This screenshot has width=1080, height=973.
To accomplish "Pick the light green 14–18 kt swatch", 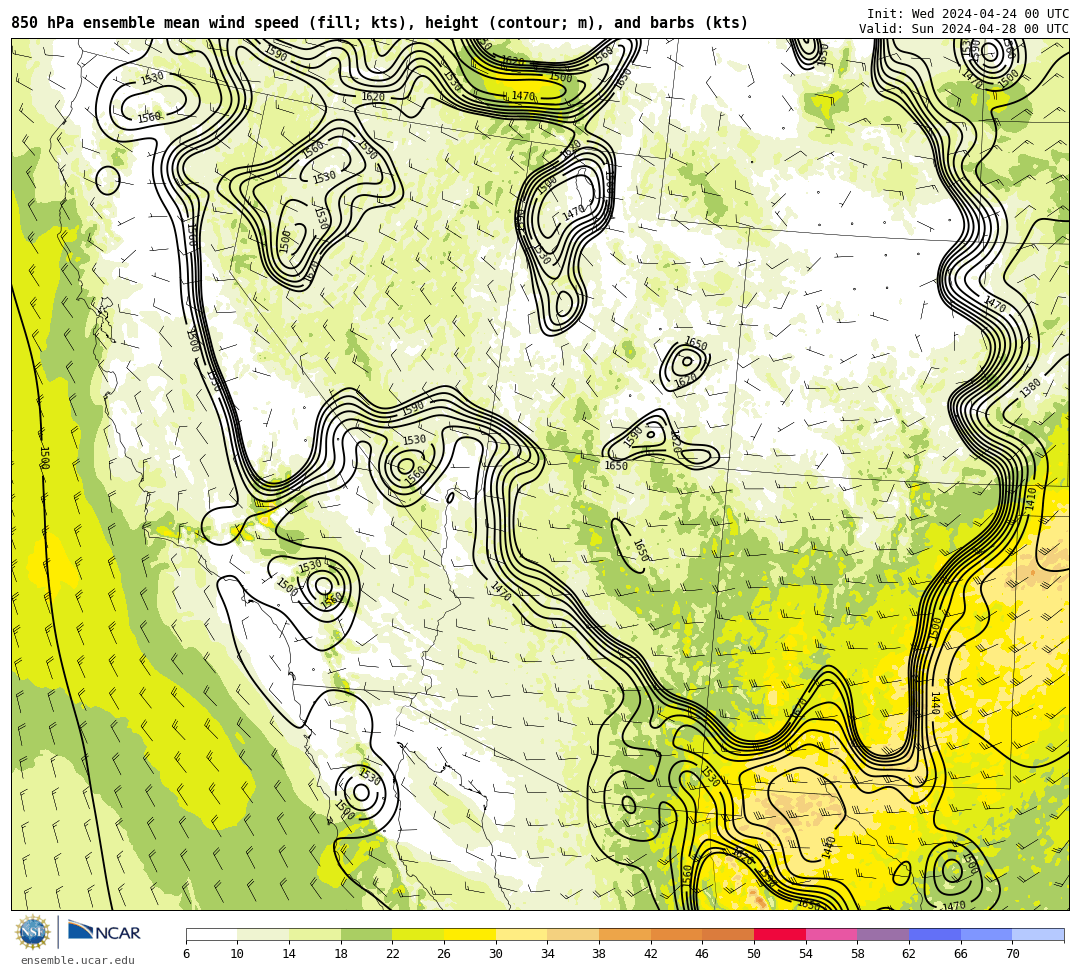I will point(315,934).
